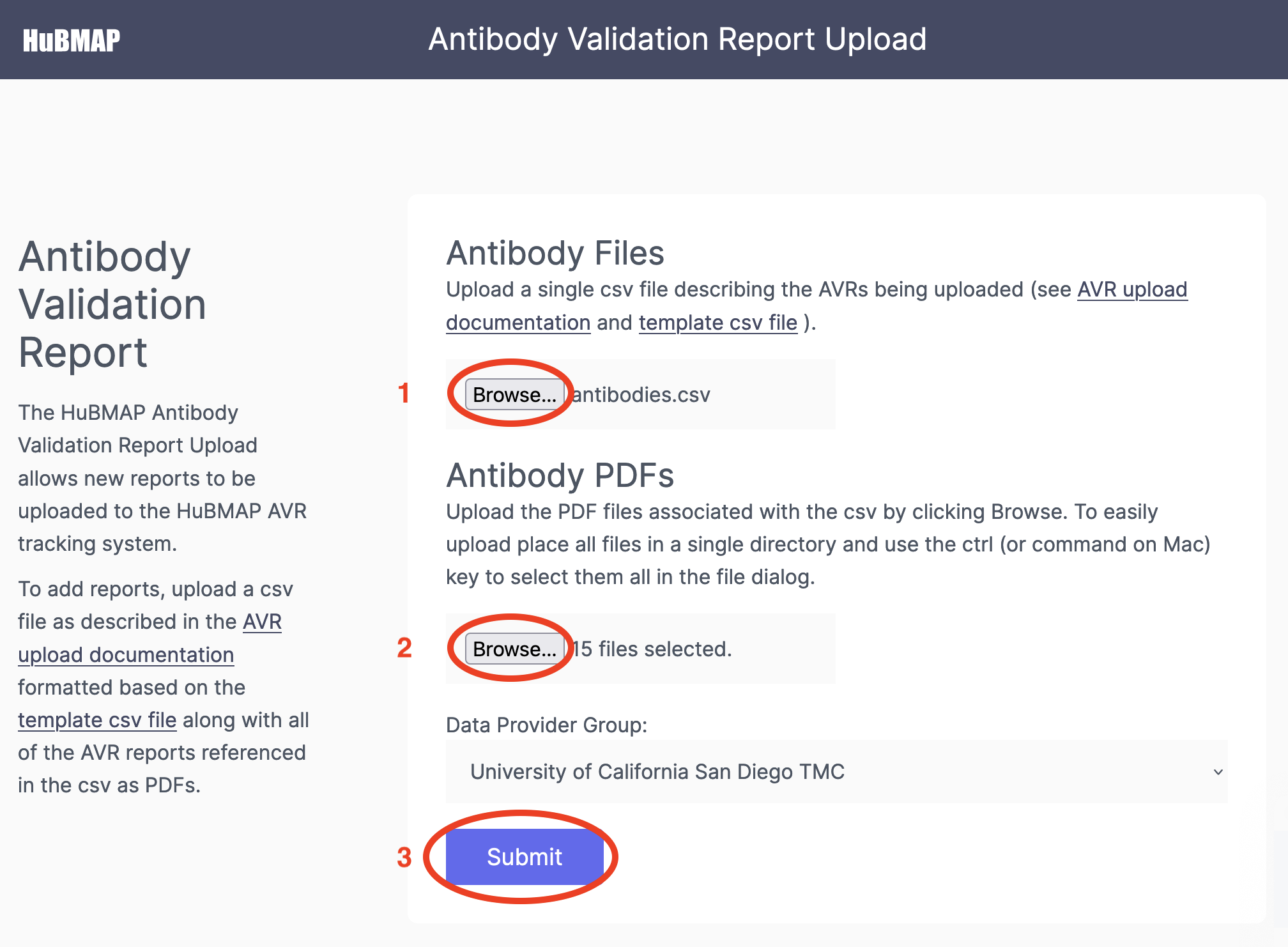The height and width of the screenshot is (947, 1288).
Task: Browse for the antibody PDF files
Action: [515, 649]
